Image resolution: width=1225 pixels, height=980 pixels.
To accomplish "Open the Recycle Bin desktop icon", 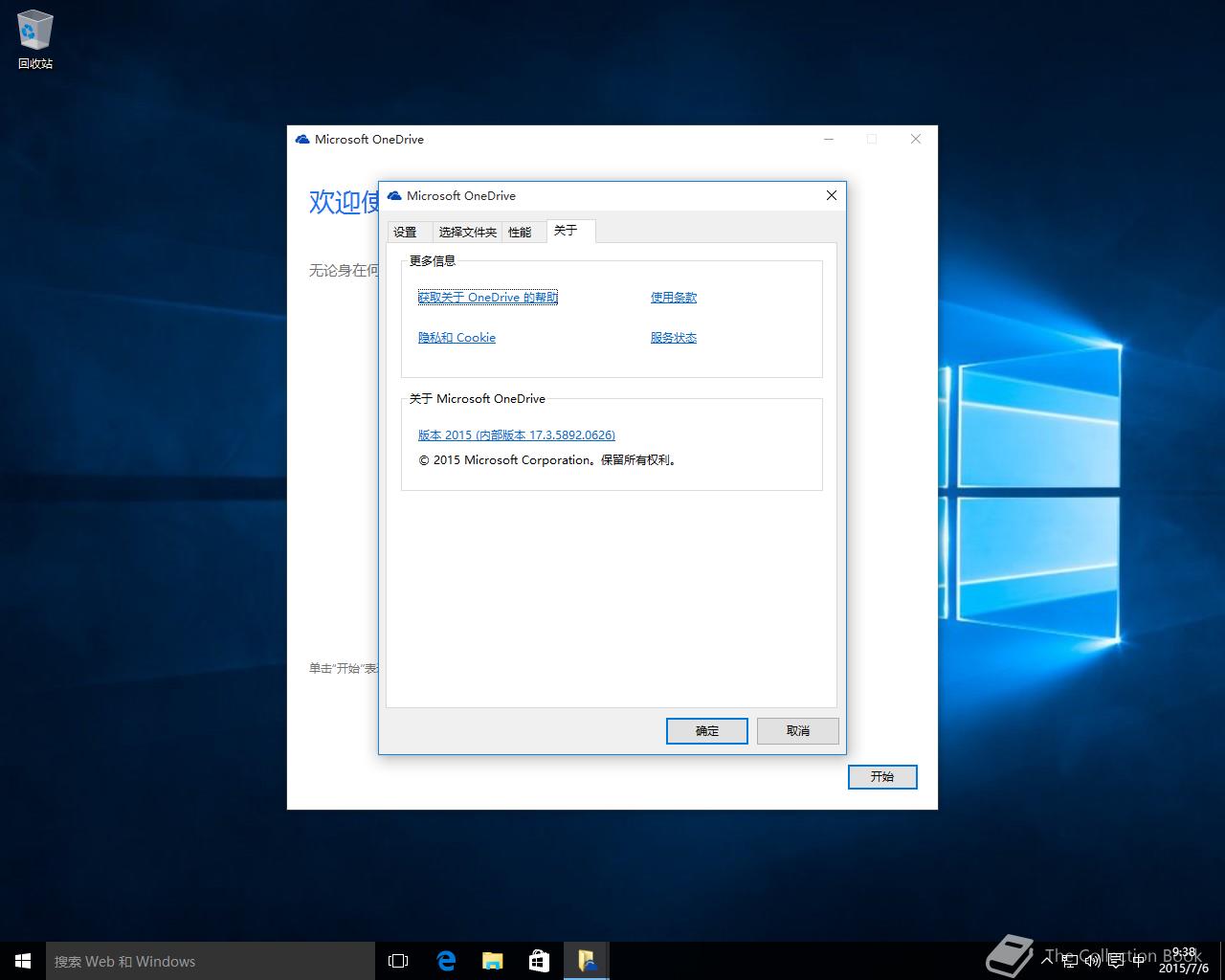I will 35,40.
